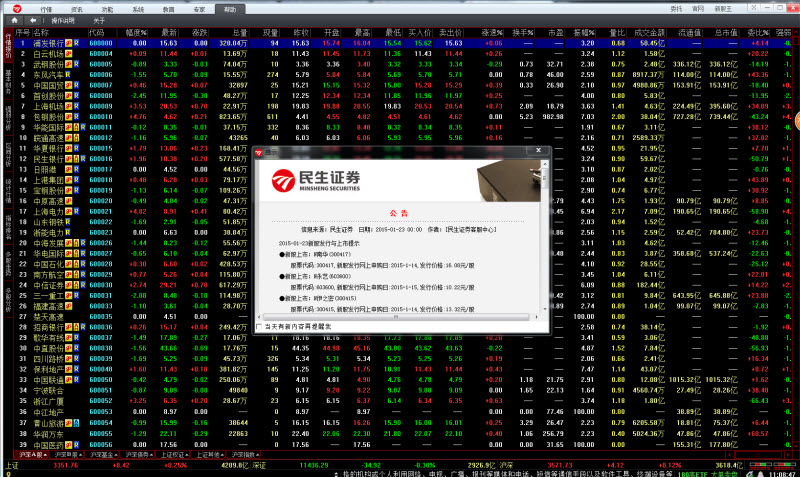This screenshot has height=477, width=800.
Task: Open the 资讯 menu tab
Action: coord(77,9)
